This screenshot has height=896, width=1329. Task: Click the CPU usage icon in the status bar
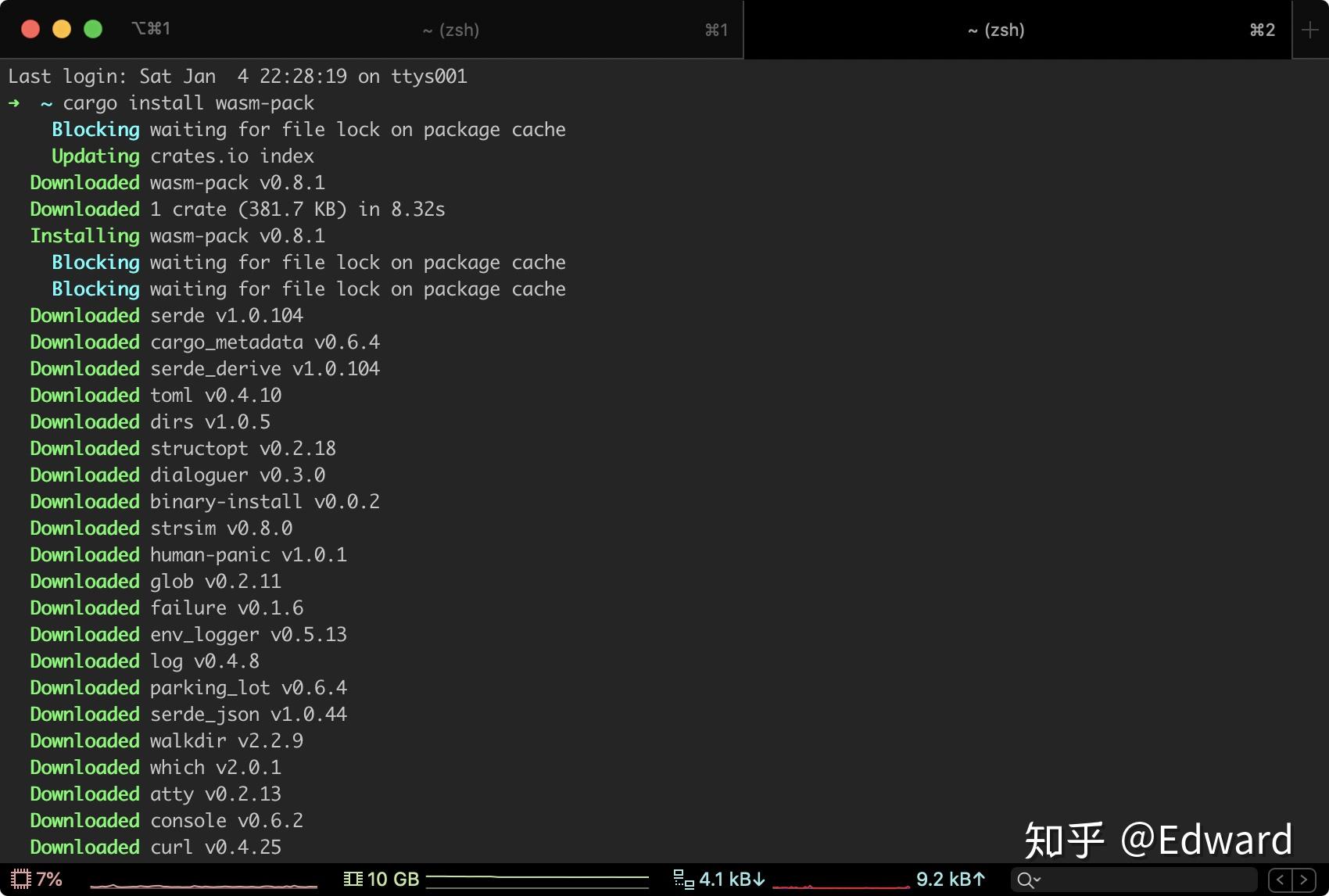[20, 879]
